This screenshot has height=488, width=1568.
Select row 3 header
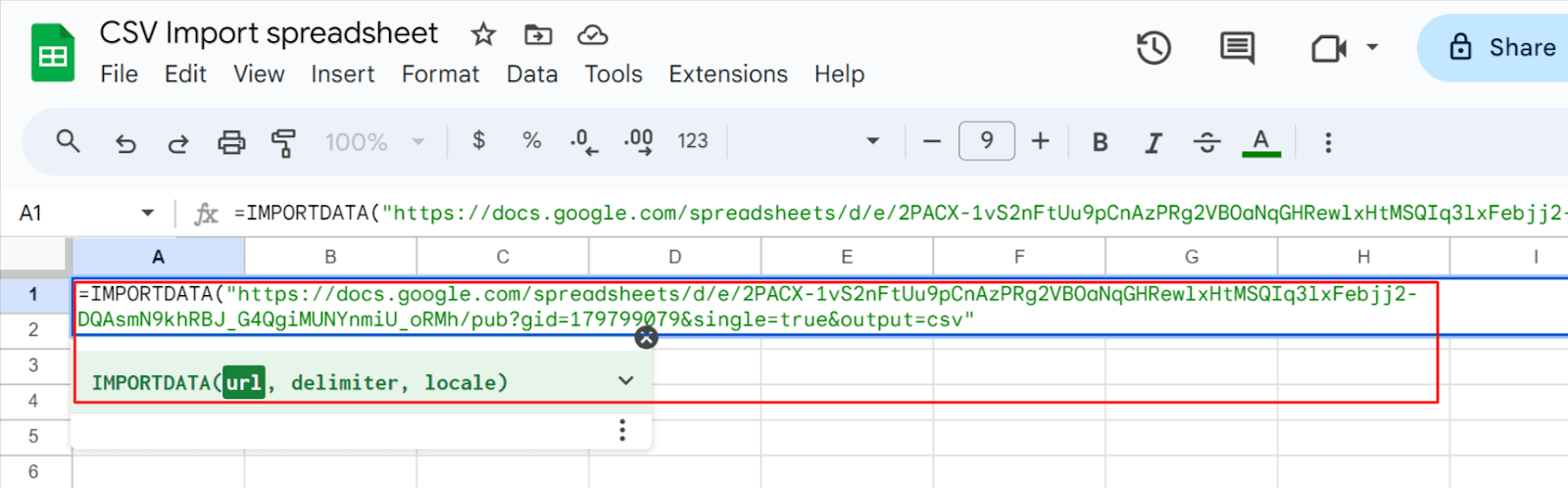[x=33, y=366]
